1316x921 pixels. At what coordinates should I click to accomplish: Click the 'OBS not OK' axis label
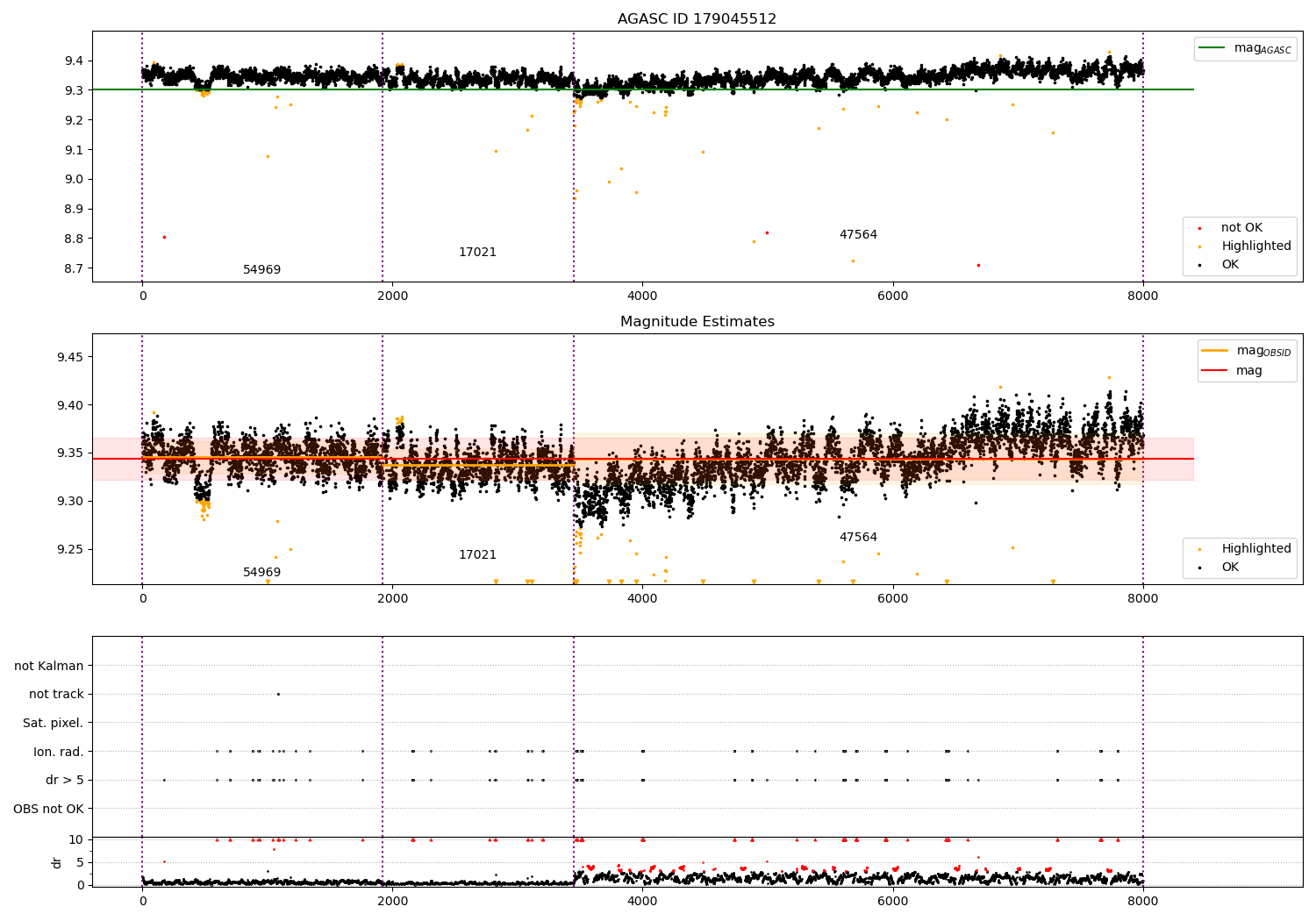click(49, 809)
